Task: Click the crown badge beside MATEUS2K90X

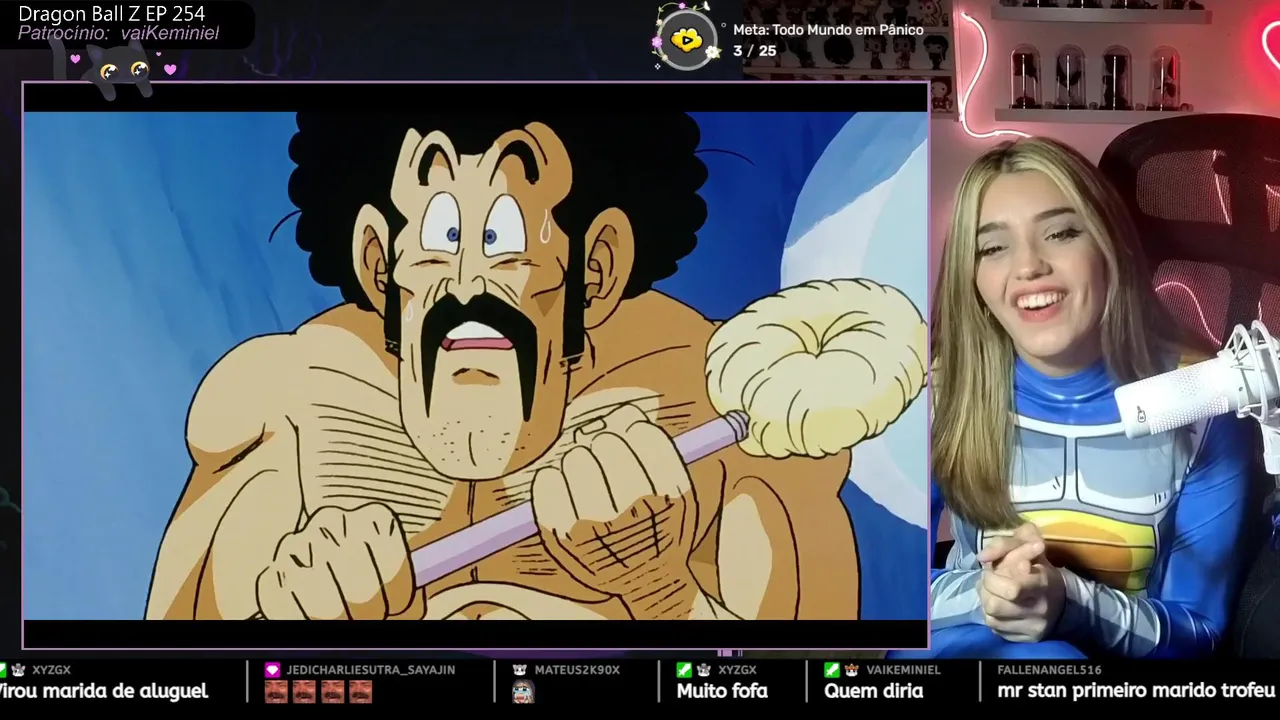Action: tap(520, 670)
